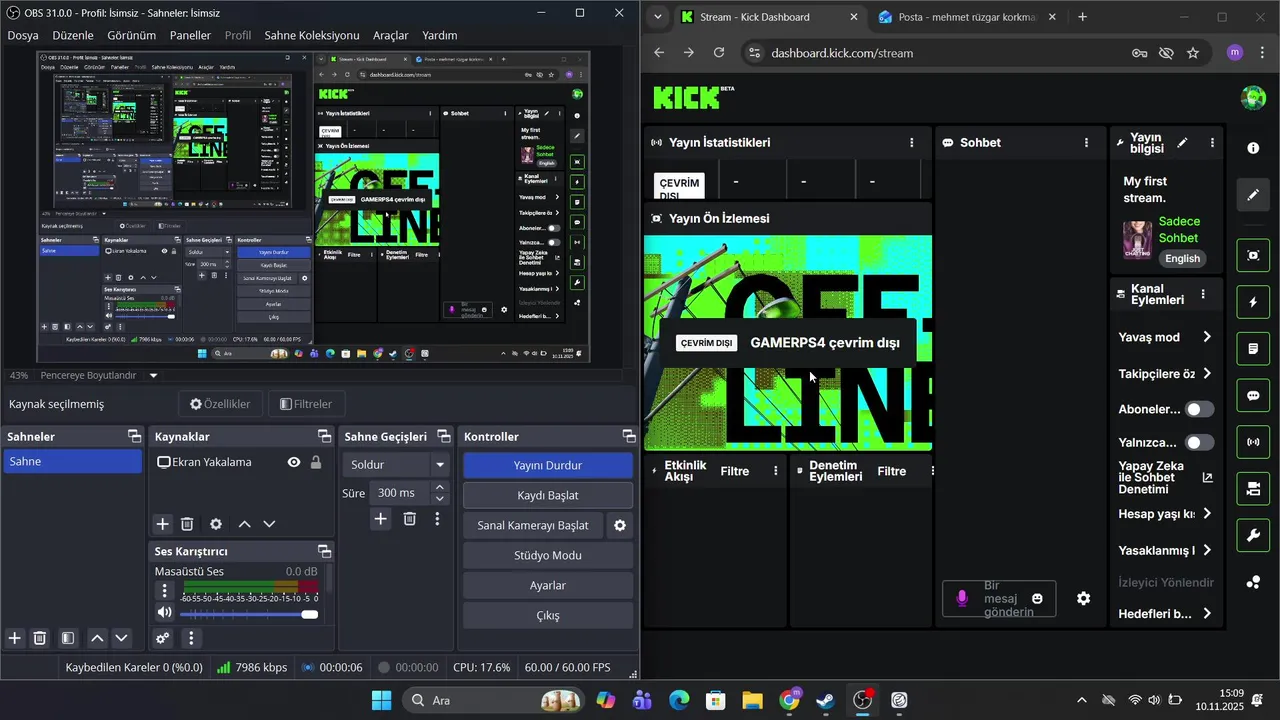Delete selected source with Kaynaklar trash icon
The width and height of the screenshot is (1280, 720).
point(187,524)
